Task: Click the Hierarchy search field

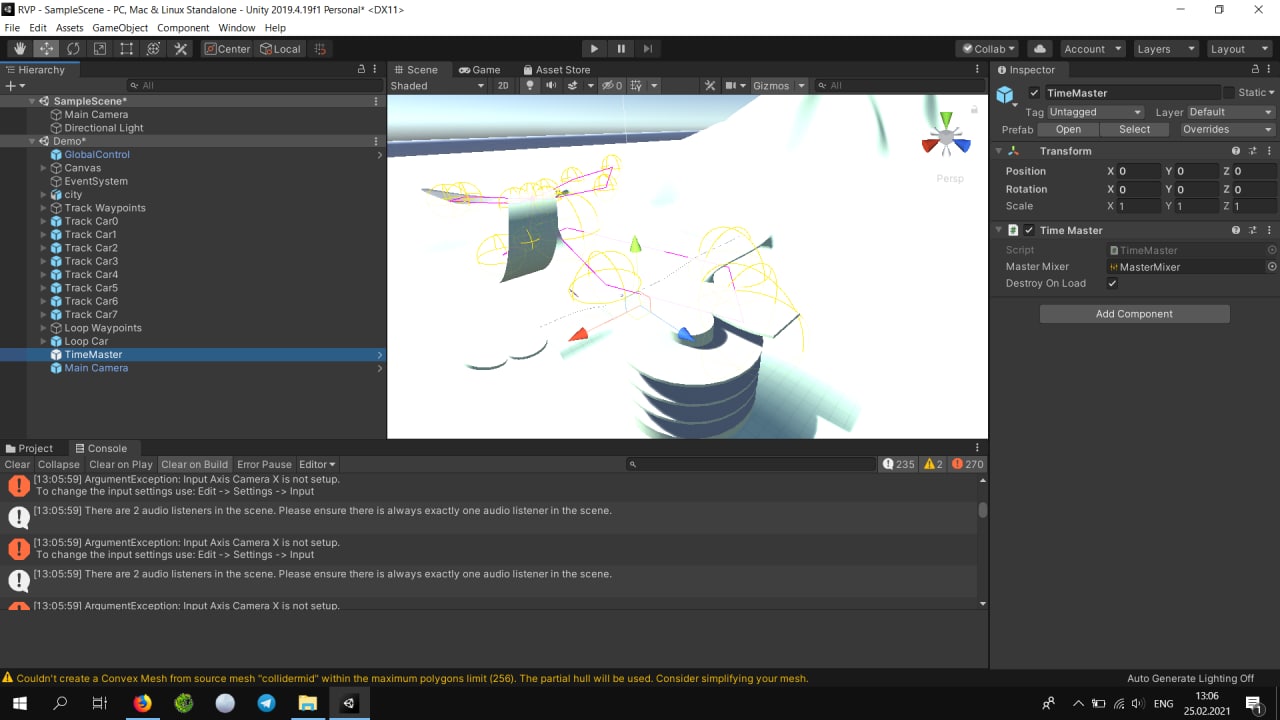Action: click(x=254, y=86)
